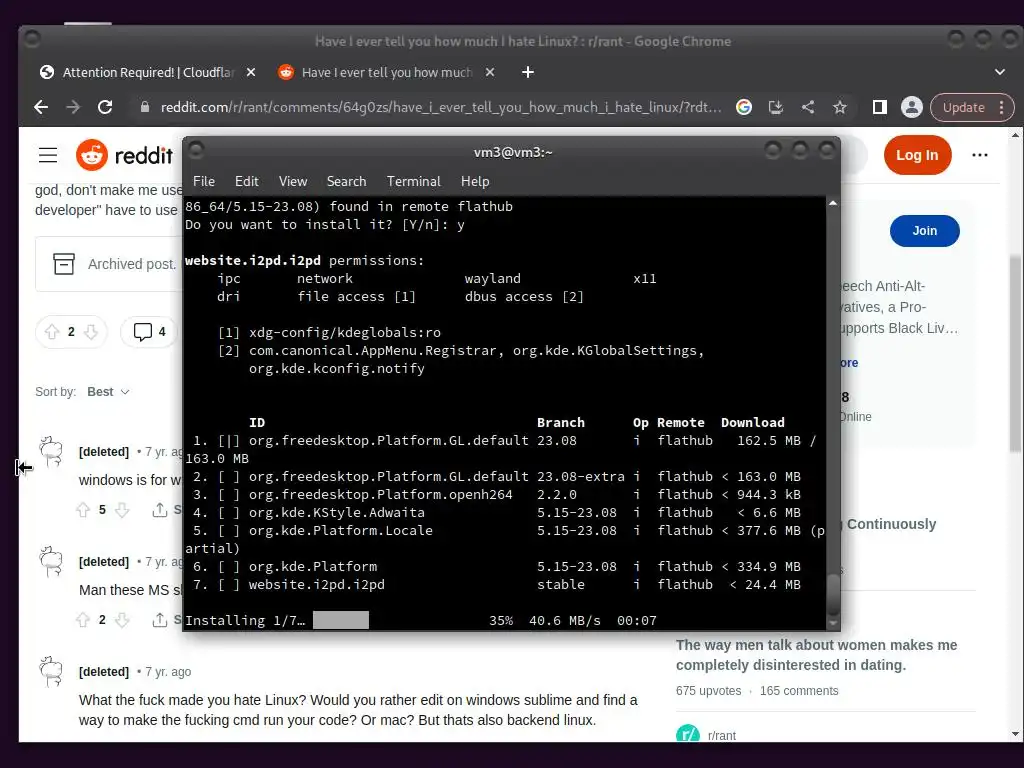
Task: Click the URL address bar
Action: (x=441, y=107)
